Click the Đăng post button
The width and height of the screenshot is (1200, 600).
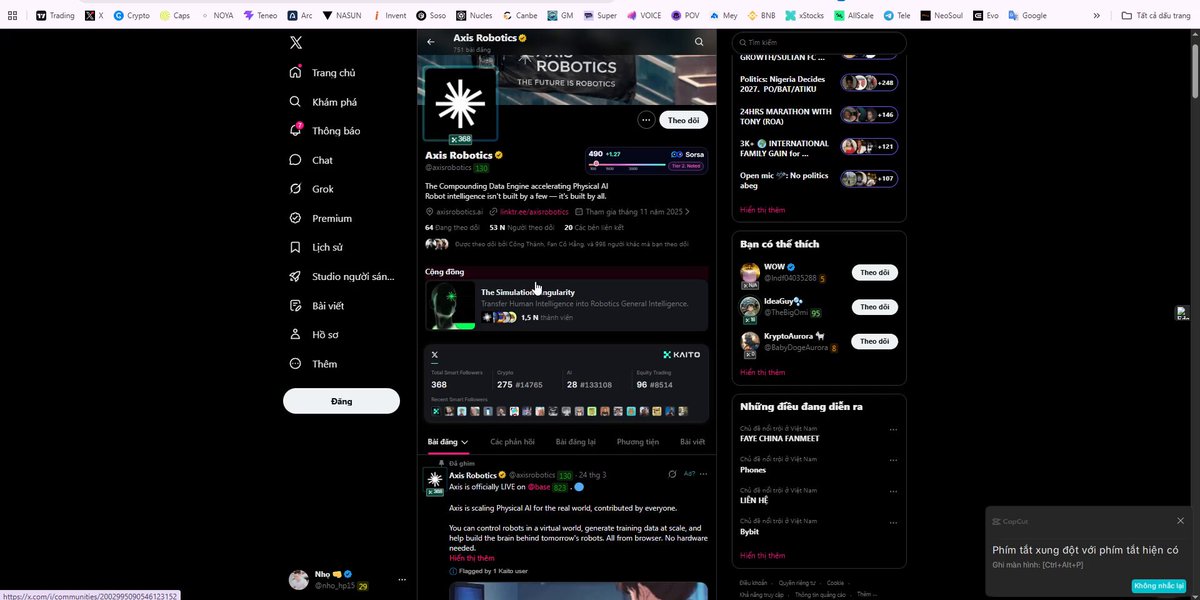click(x=341, y=401)
